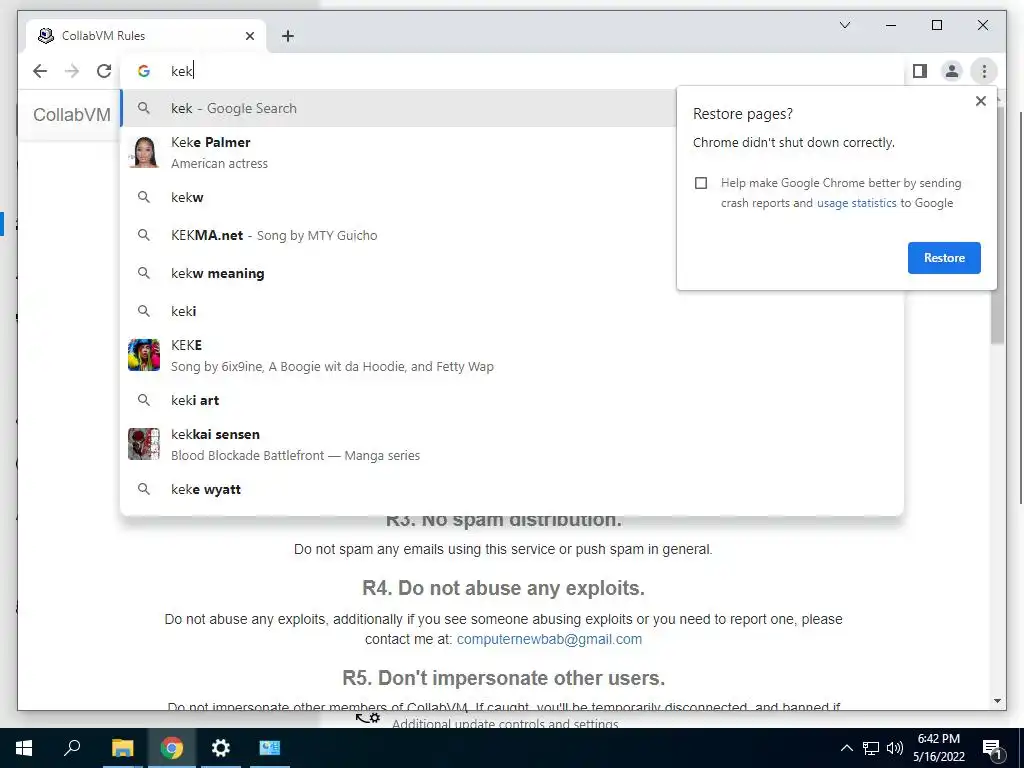1024x768 pixels.
Task: Click the 'R5. Don't impersonate other users.' heading
Action: click(504, 678)
